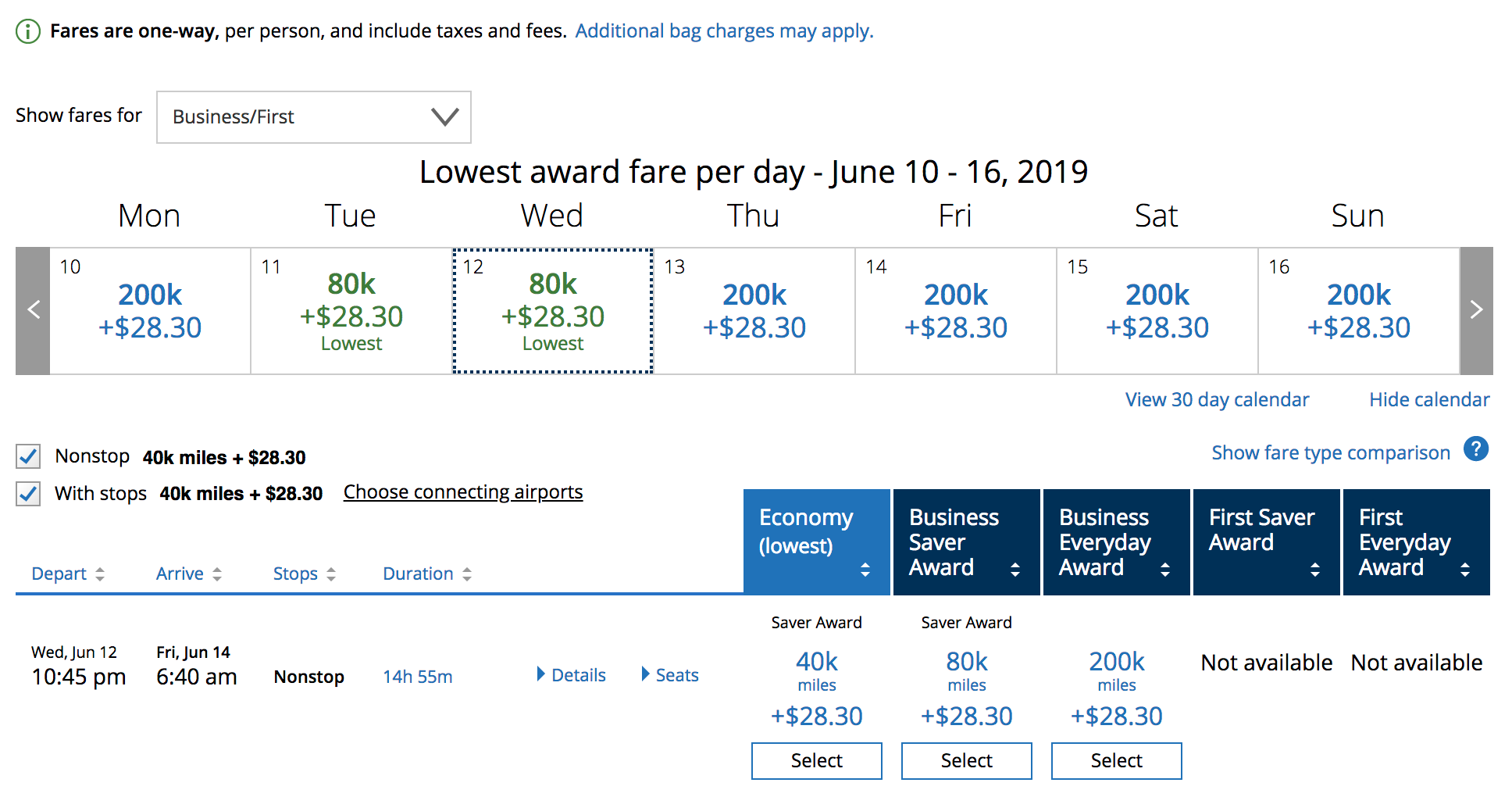Sort by Arrive time arrows
The height and width of the screenshot is (797, 1512).
(216, 574)
